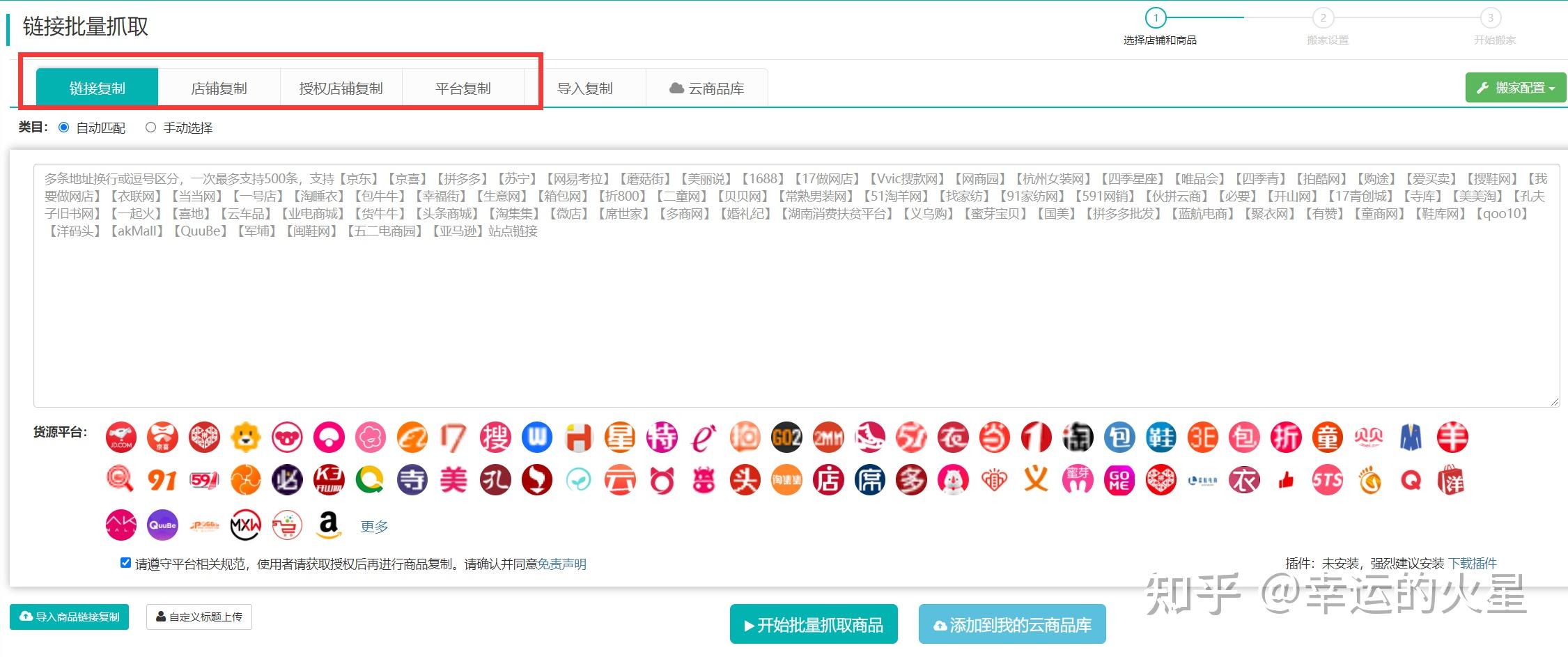
Task: Pick the purple 寺 platform icon
Action: tap(412, 480)
